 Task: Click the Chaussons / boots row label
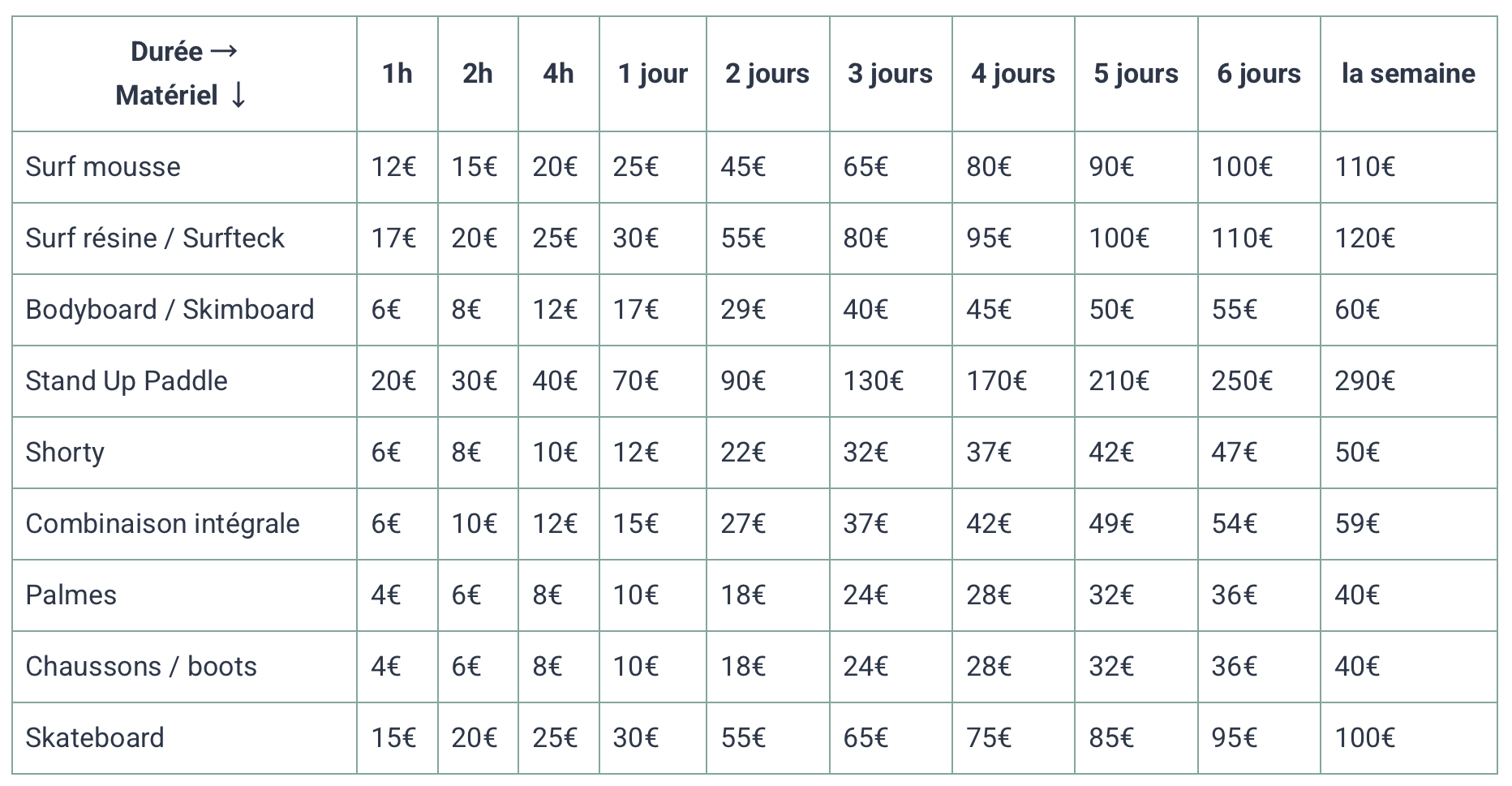[x=141, y=667]
